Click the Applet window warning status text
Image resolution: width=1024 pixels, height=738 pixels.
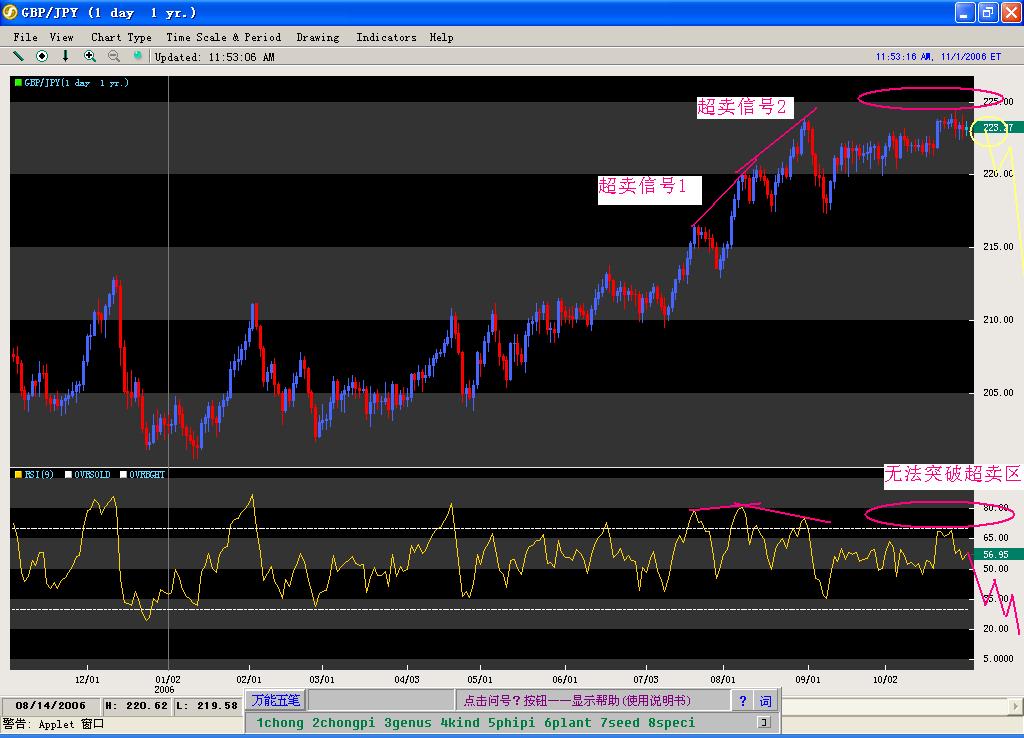[x=54, y=724]
